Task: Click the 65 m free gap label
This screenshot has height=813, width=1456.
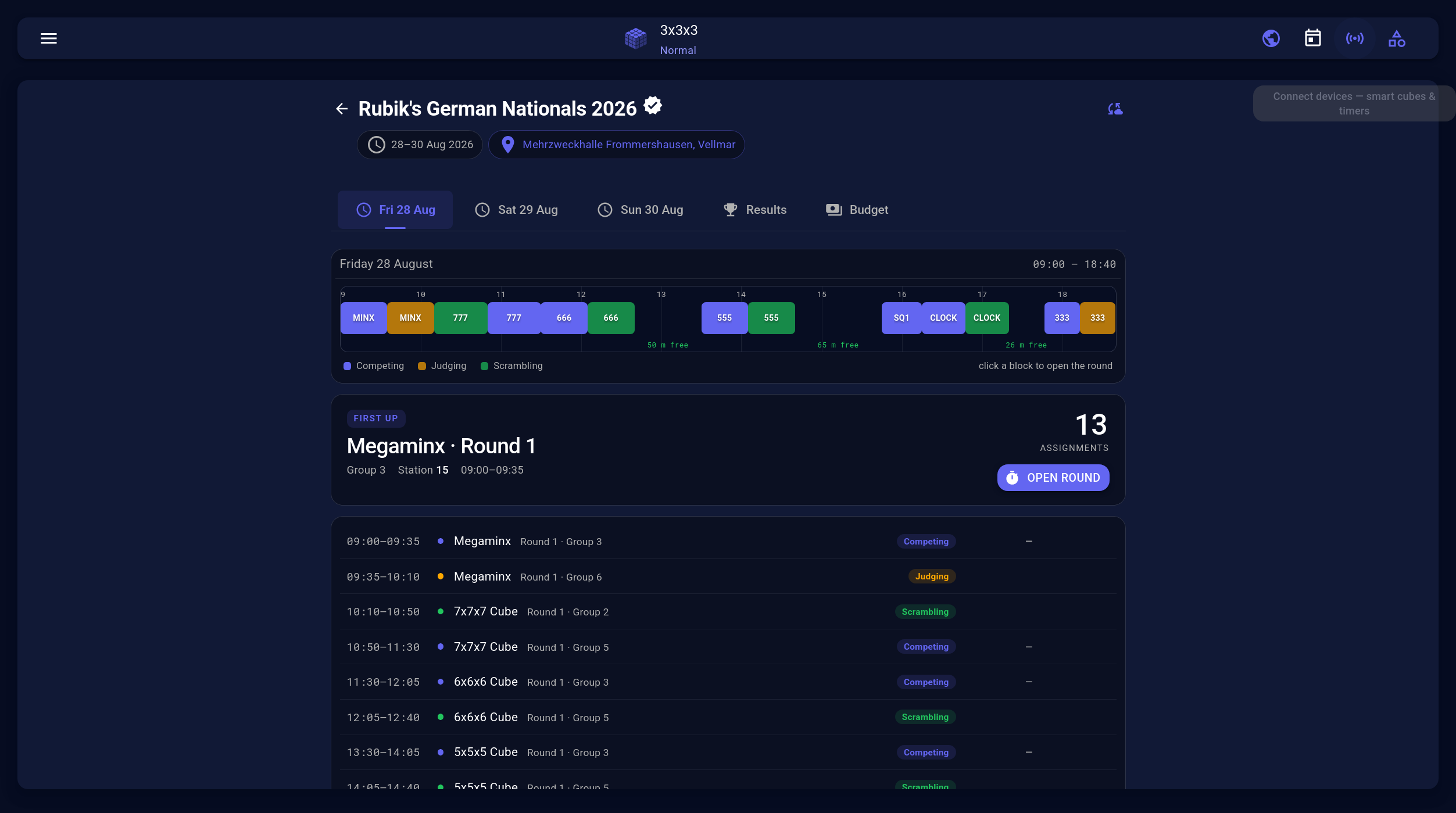Action: 838,345
